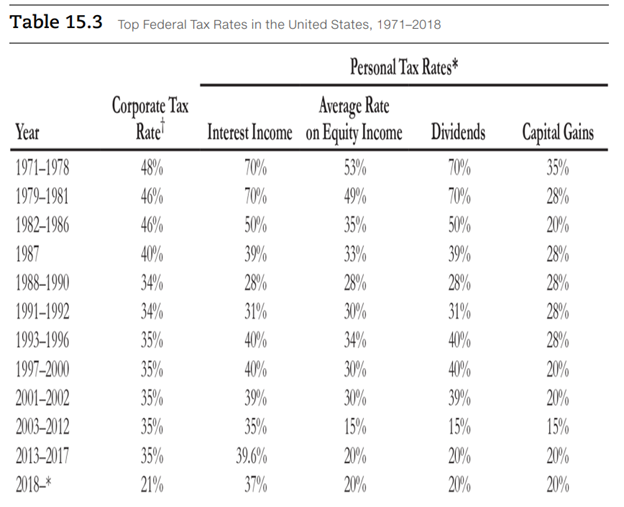This screenshot has height=507, width=624.
Task: Click the 'Table 15.3' title label
Action: [x=56, y=22]
